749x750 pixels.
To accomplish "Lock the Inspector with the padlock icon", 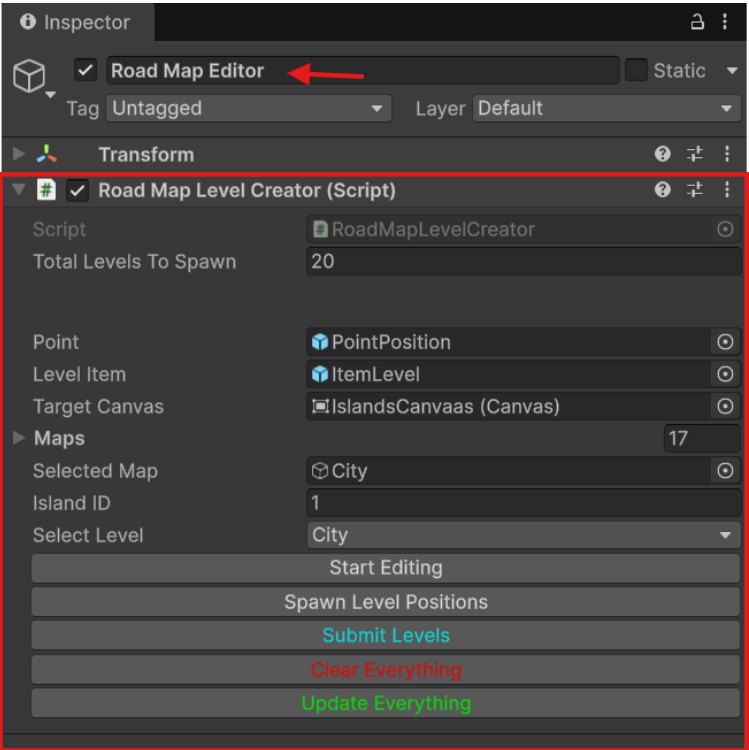I will point(697,22).
